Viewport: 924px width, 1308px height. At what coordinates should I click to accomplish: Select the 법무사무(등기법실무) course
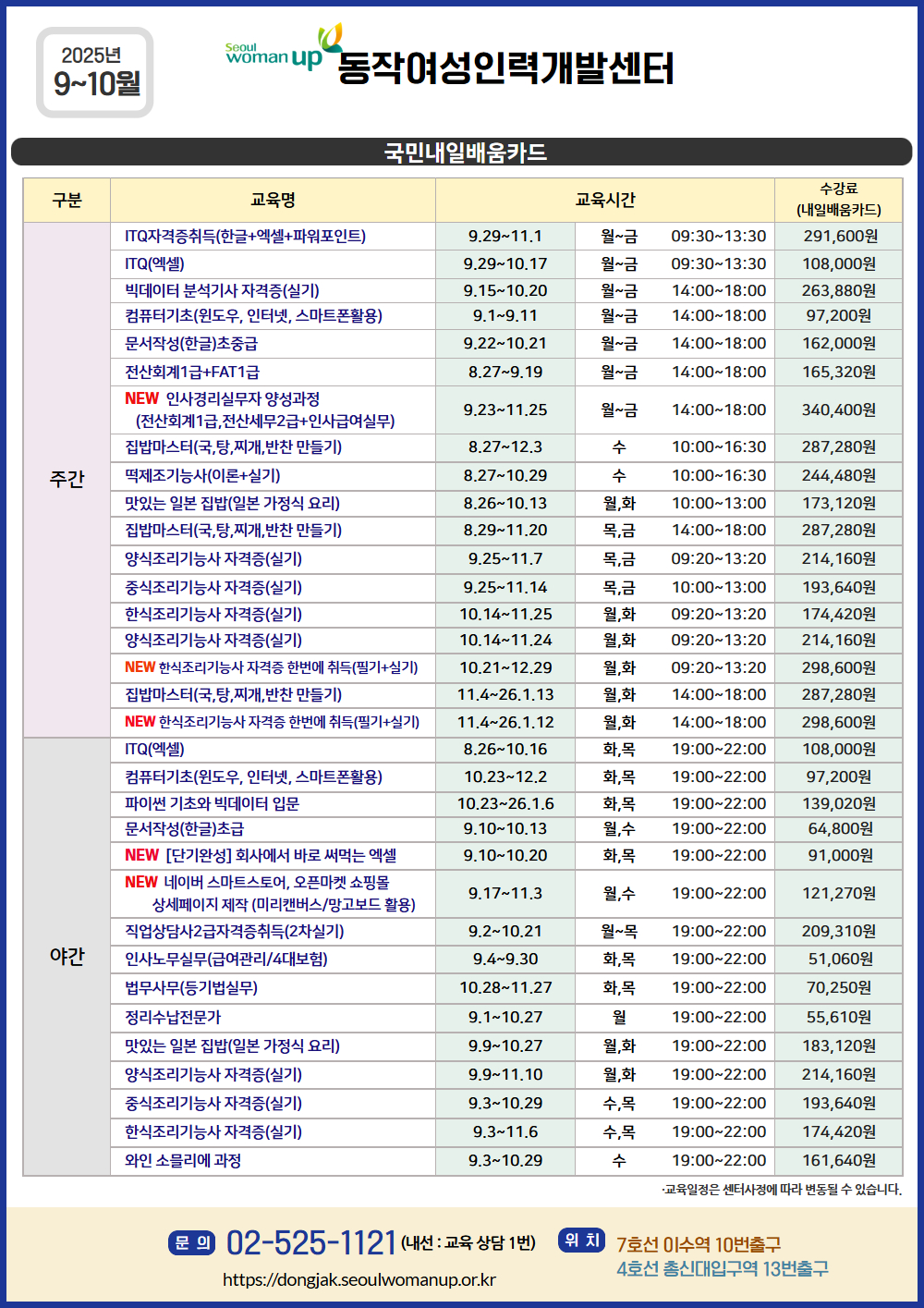[x=191, y=988]
